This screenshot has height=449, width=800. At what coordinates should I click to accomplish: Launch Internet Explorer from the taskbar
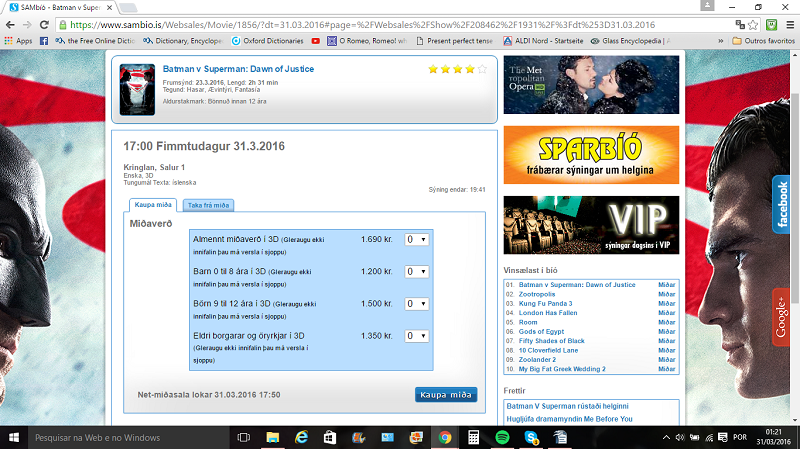pyautogui.click(x=302, y=438)
